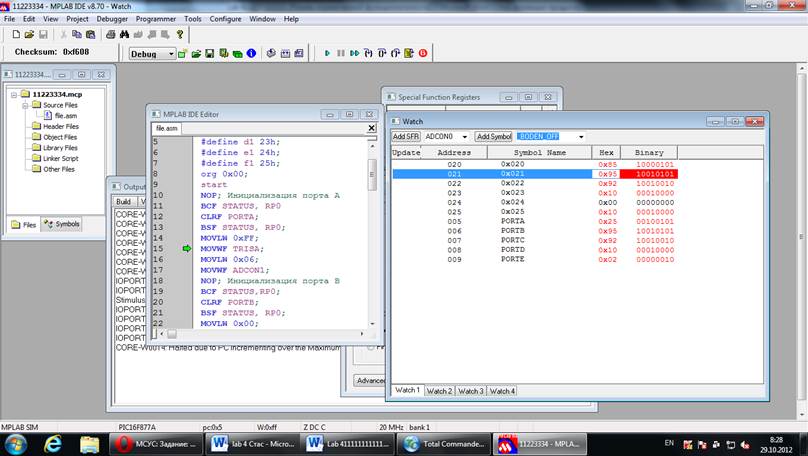
Task: Click the Binary column header in Watch
Action: click(x=649, y=153)
